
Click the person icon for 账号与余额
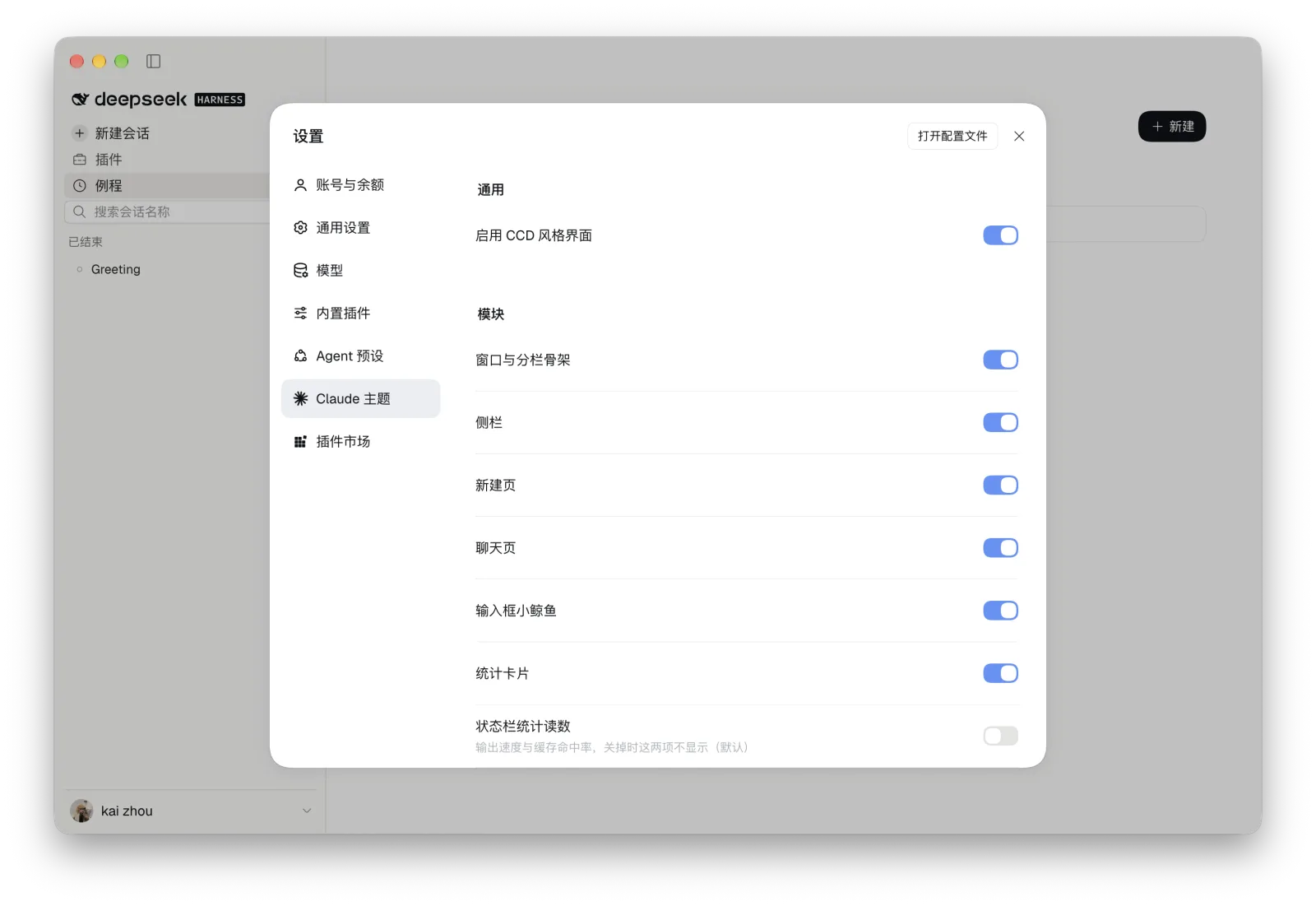300,184
